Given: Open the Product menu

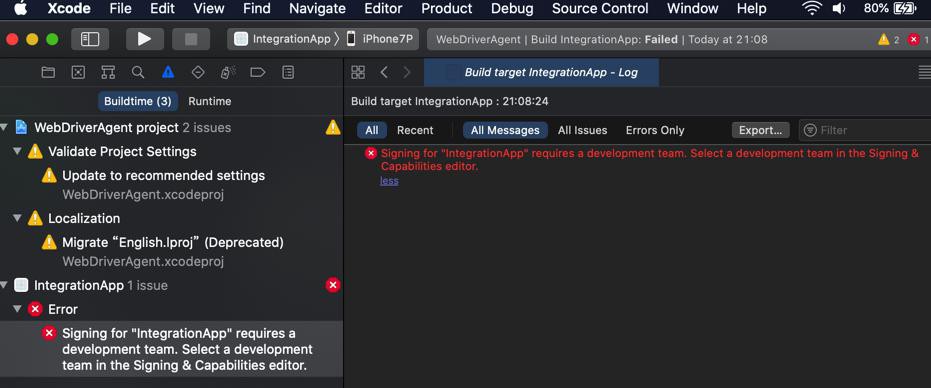Looking at the screenshot, I should coord(446,8).
